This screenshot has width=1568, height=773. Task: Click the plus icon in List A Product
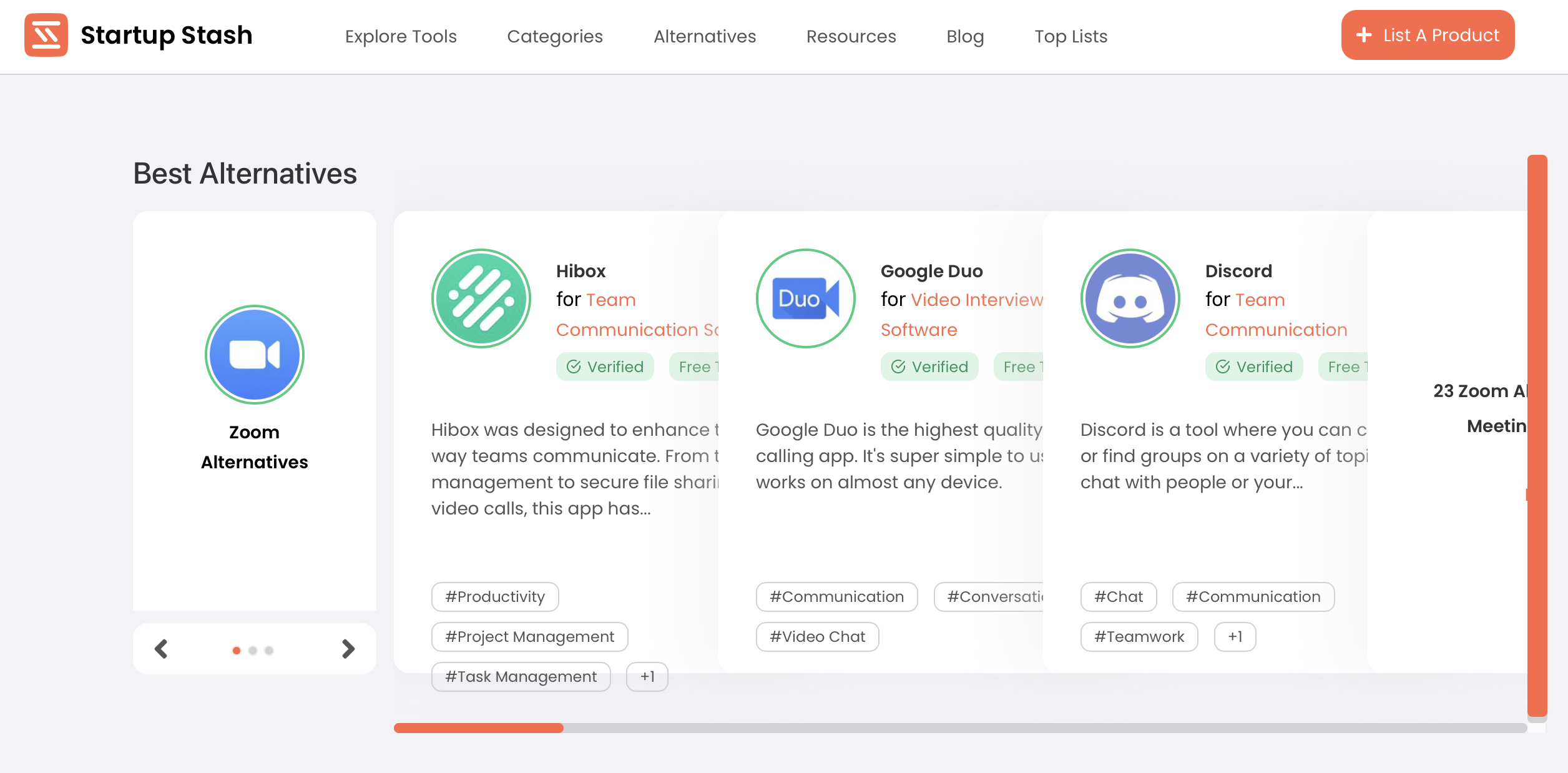[x=1365, y=35]
